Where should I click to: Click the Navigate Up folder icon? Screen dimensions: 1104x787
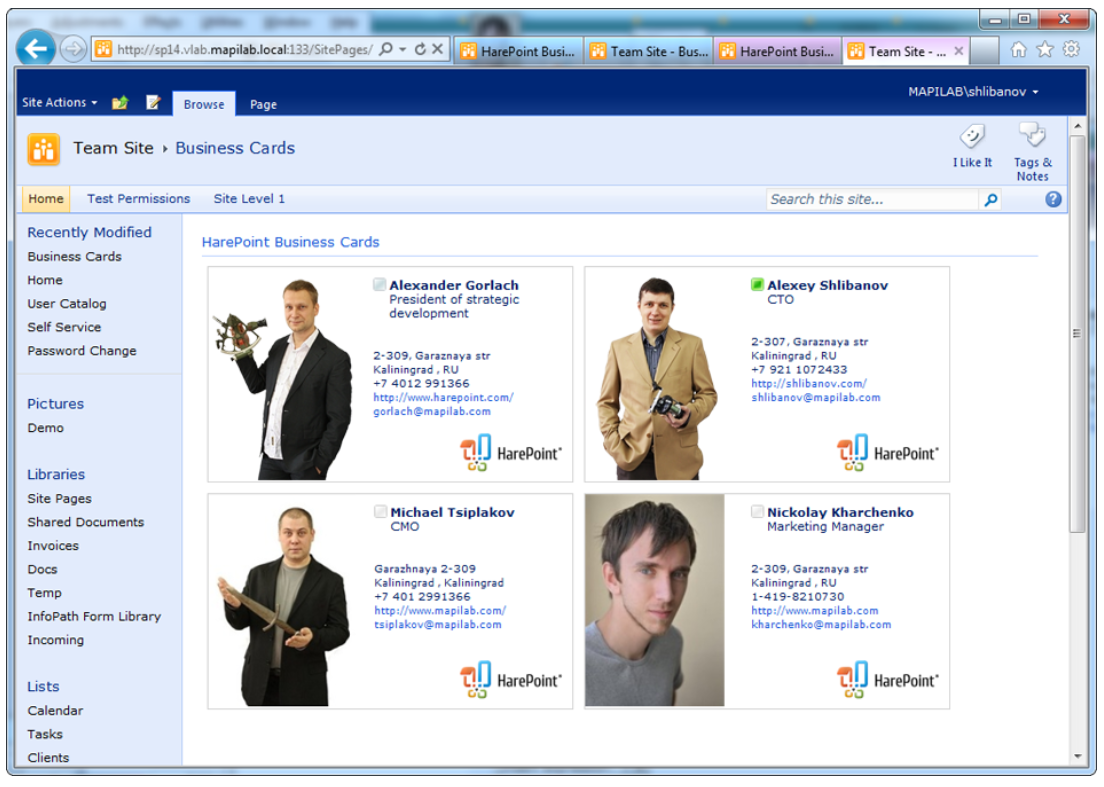pyautogui.click(x=120, y=103)
